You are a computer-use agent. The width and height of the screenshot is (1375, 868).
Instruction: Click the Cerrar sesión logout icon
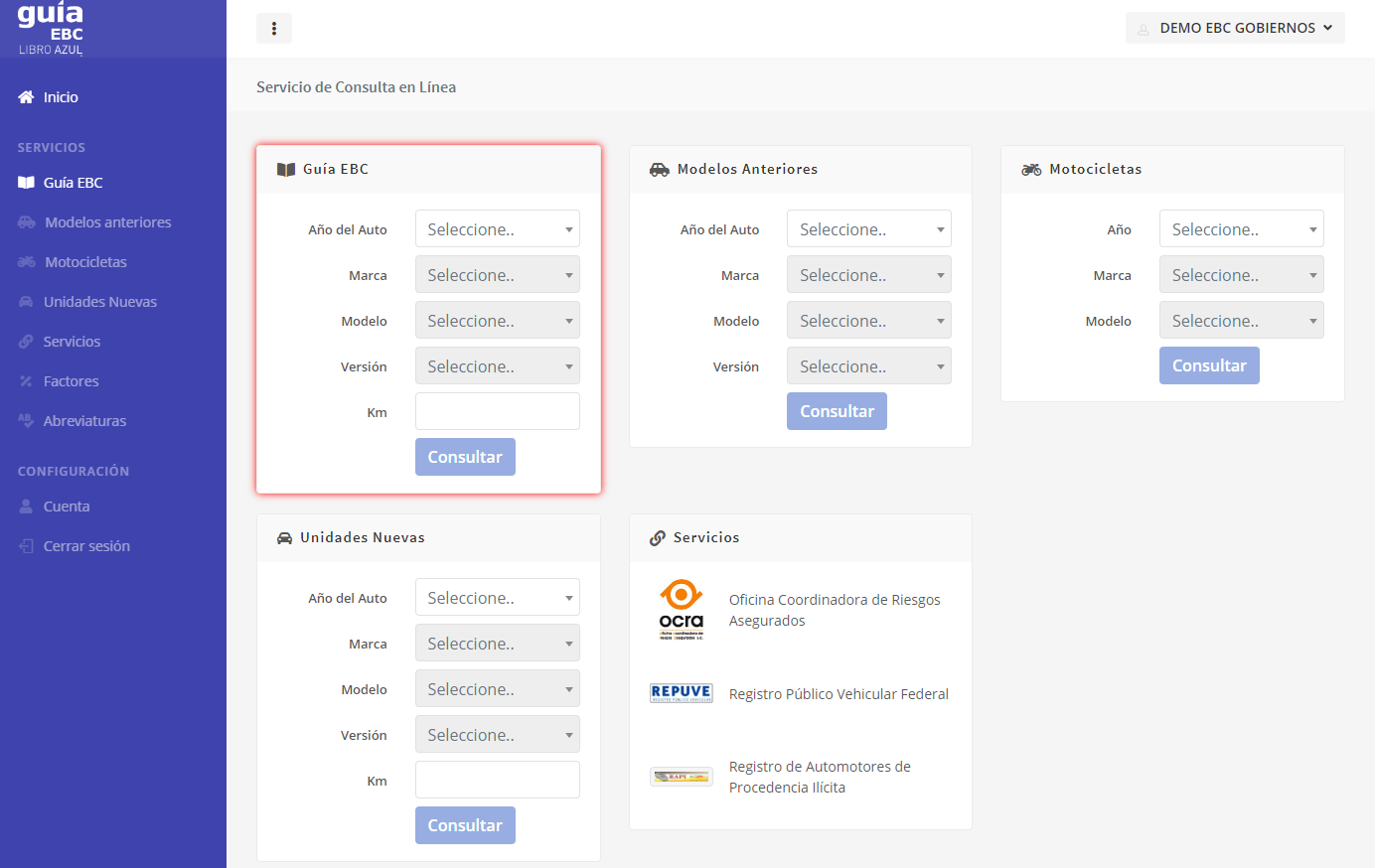27,546
